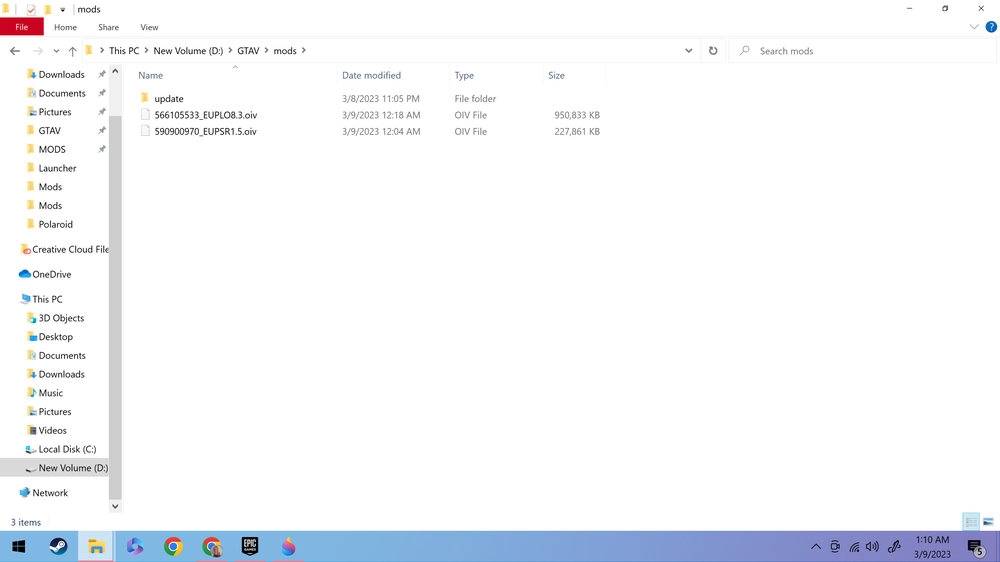The height and width of the screenshot is (562, 1000).
Task: Open Local Disk (C:) drive
Action: [x=67, y=449]
